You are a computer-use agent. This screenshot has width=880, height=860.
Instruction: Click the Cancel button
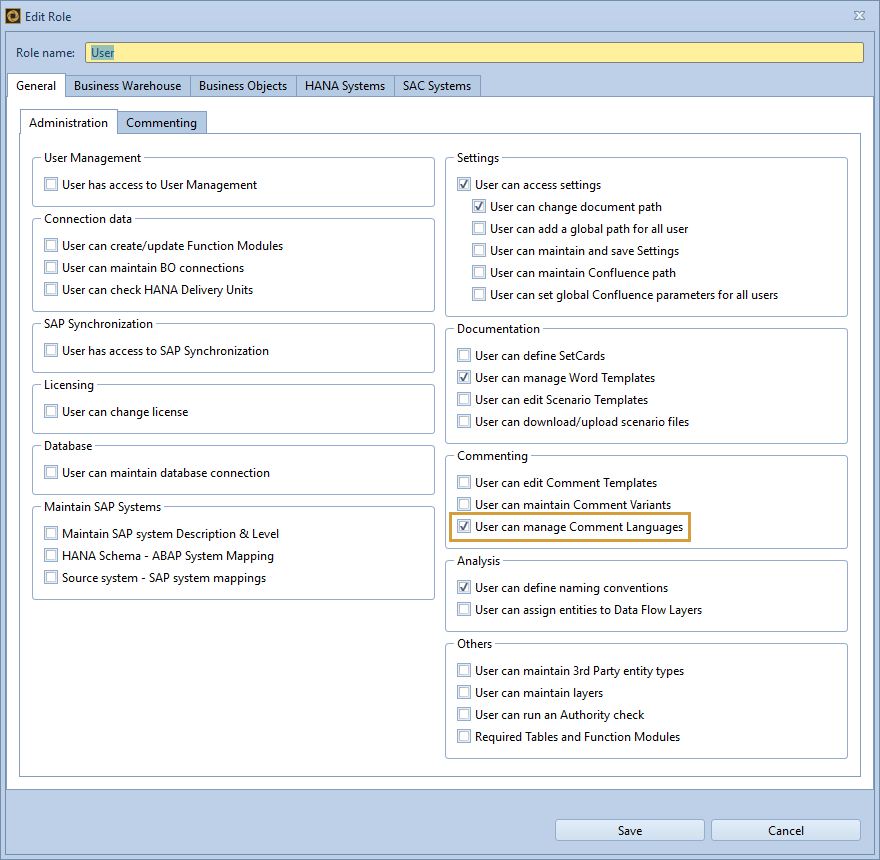[785, 830]
